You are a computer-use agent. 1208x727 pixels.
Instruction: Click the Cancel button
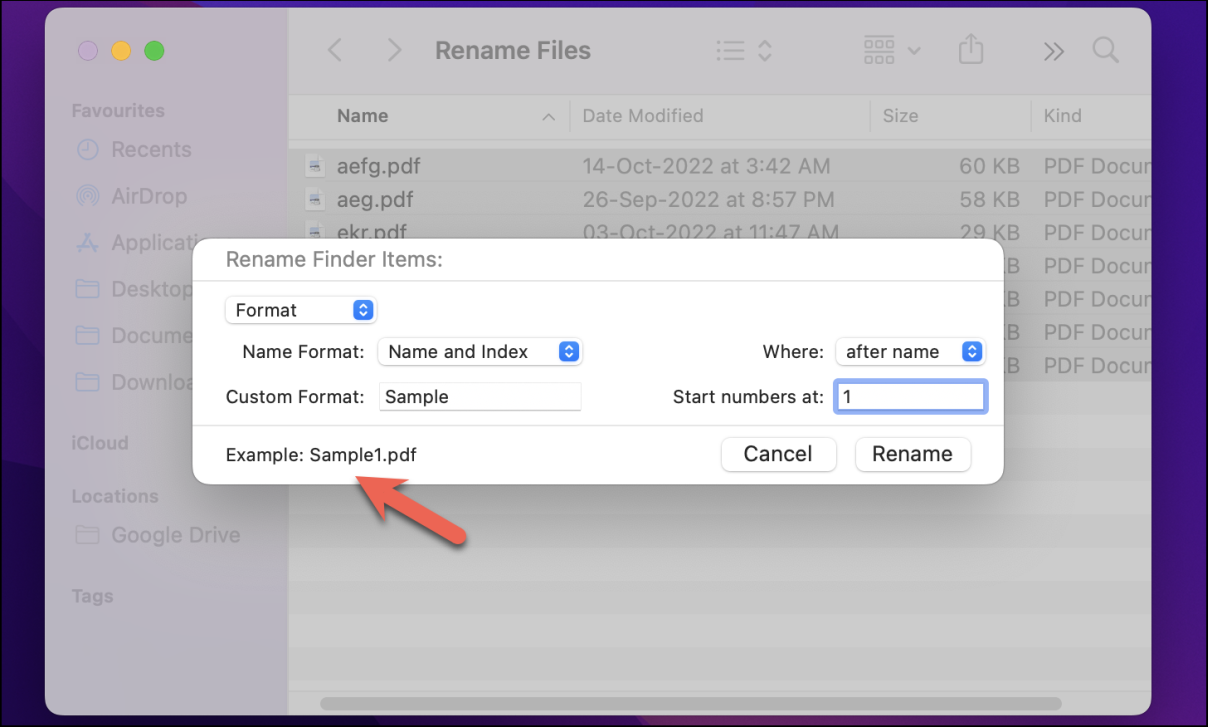point(778,454)
